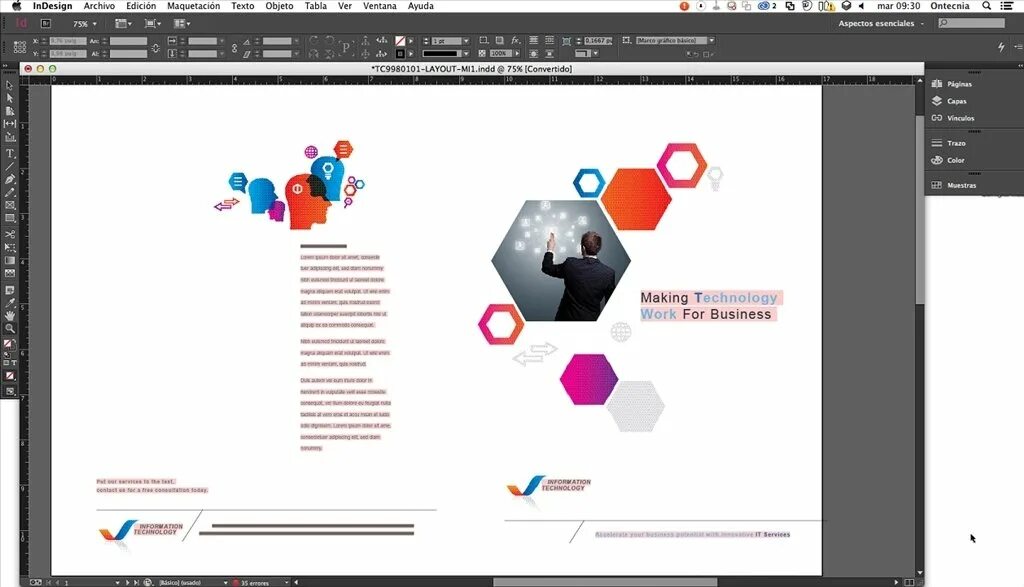
Task: Select the Note tool
Action: [9, 290]
